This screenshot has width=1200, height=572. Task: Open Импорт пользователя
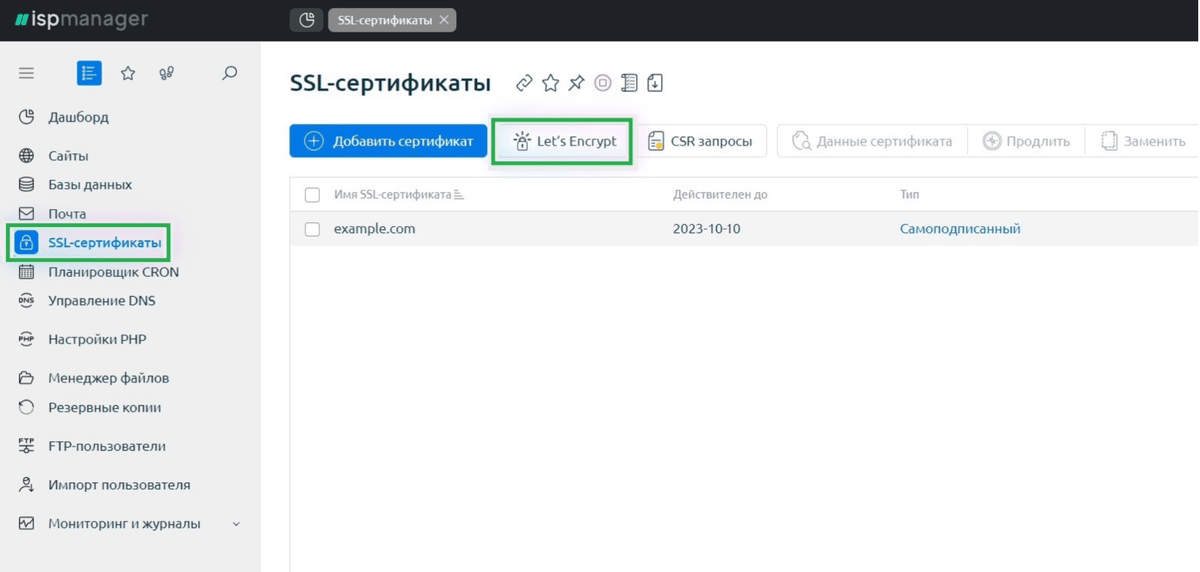119,486
